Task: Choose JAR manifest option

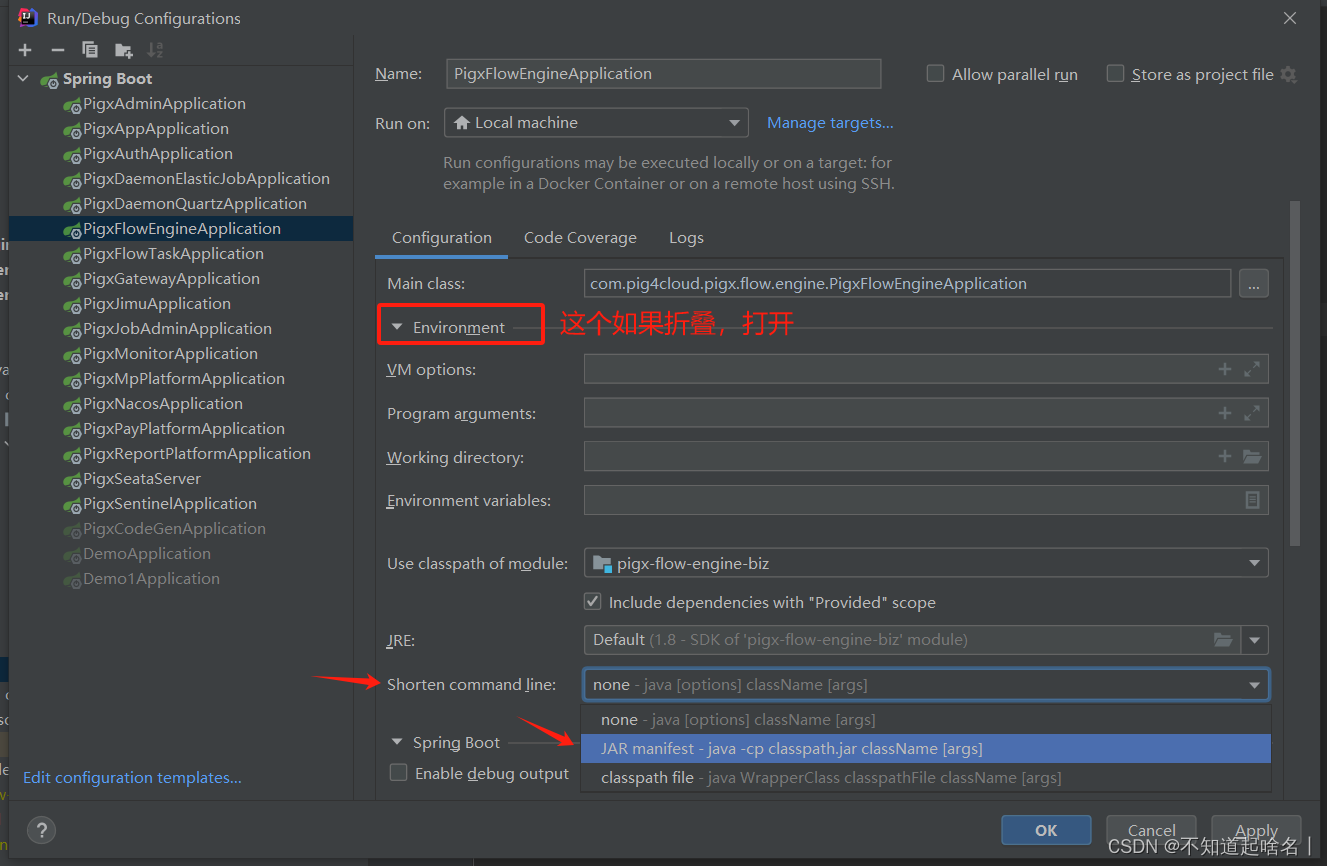Action: click(926, 748)
